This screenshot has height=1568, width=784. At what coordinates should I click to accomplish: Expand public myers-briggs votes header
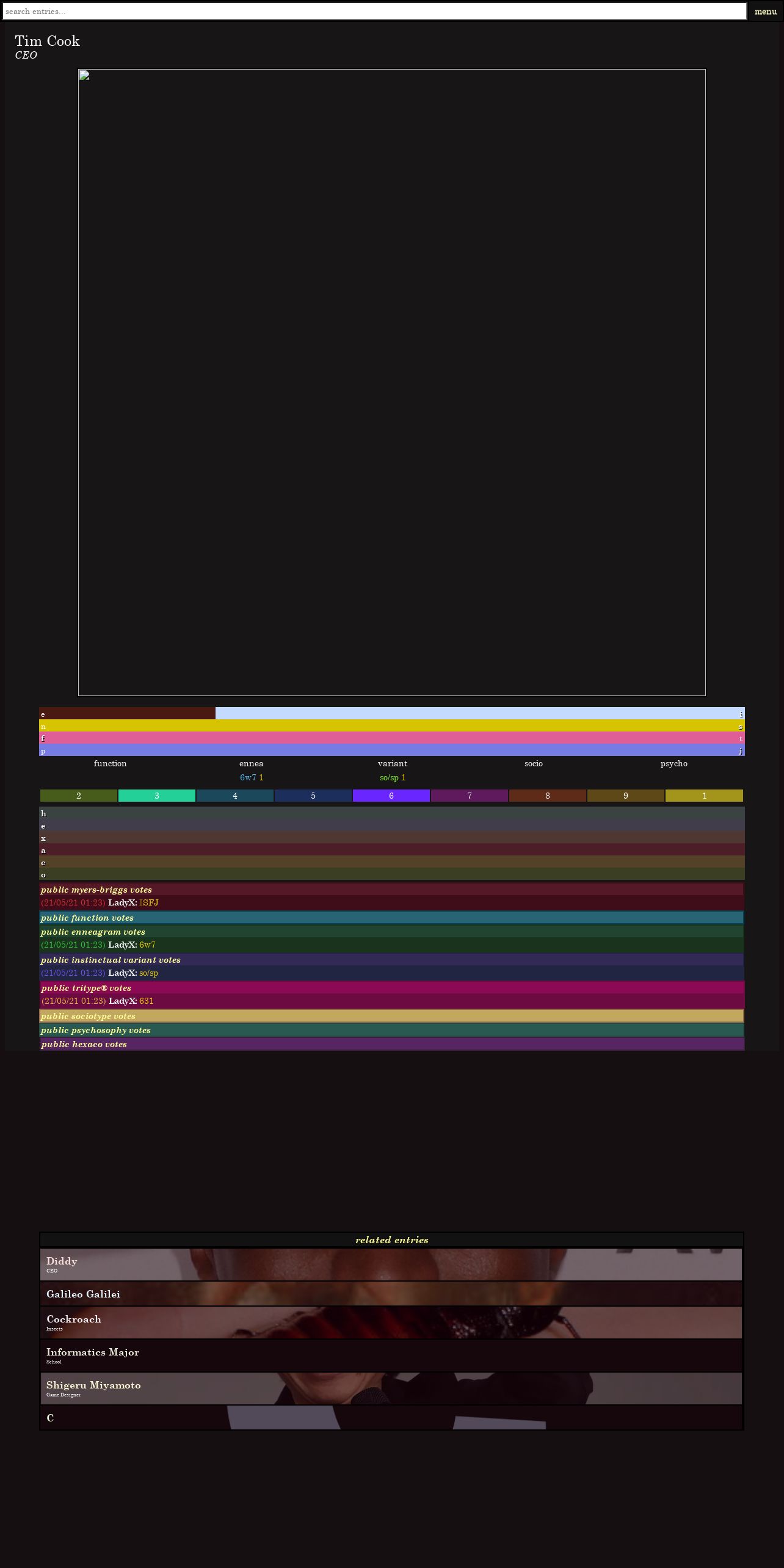click(392, 890)
